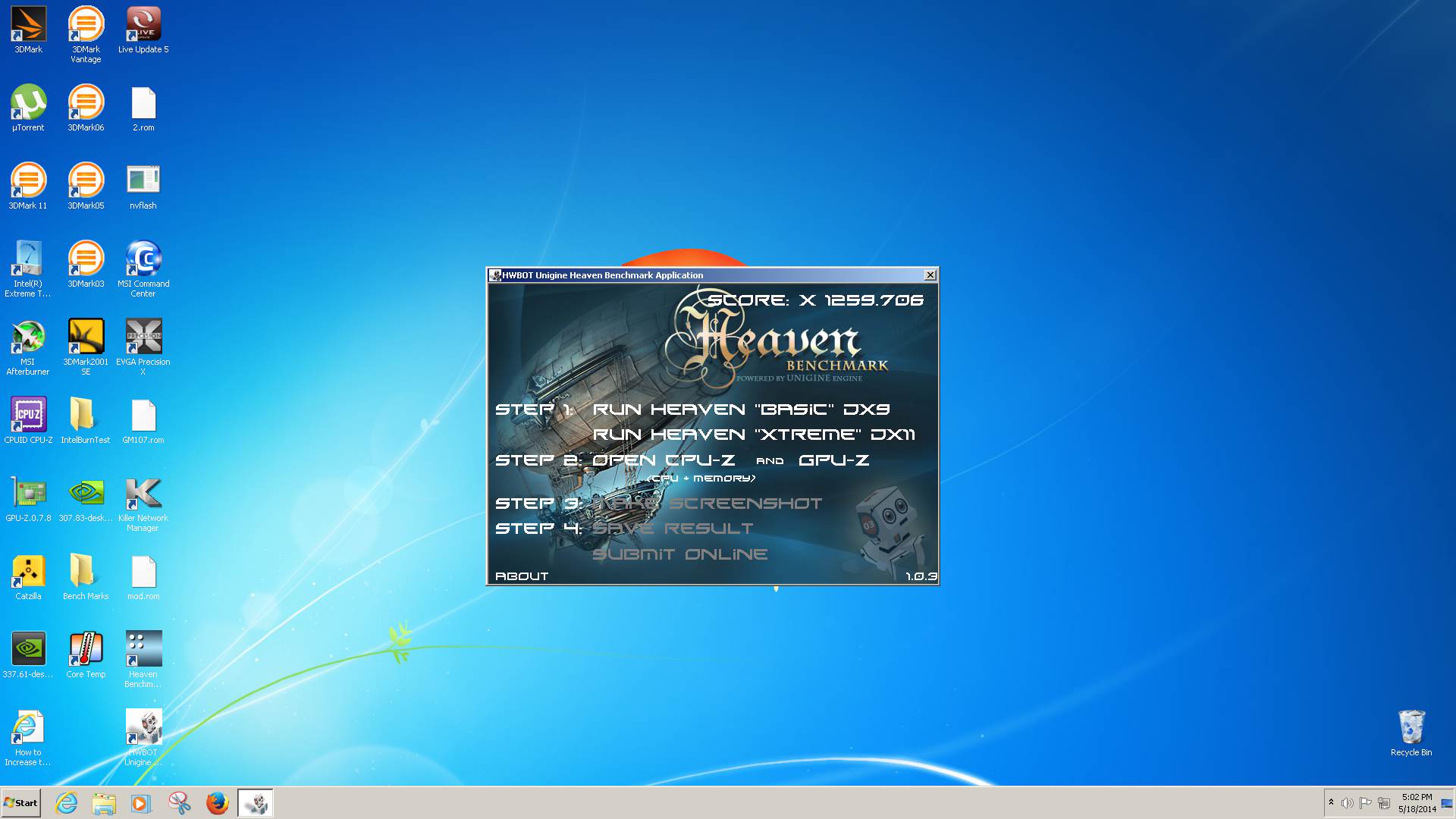Viewport: 1456px width, 819px height.
Task: Click Save Result in step 4
Action: pyautogui.click(x=673, y=529)
